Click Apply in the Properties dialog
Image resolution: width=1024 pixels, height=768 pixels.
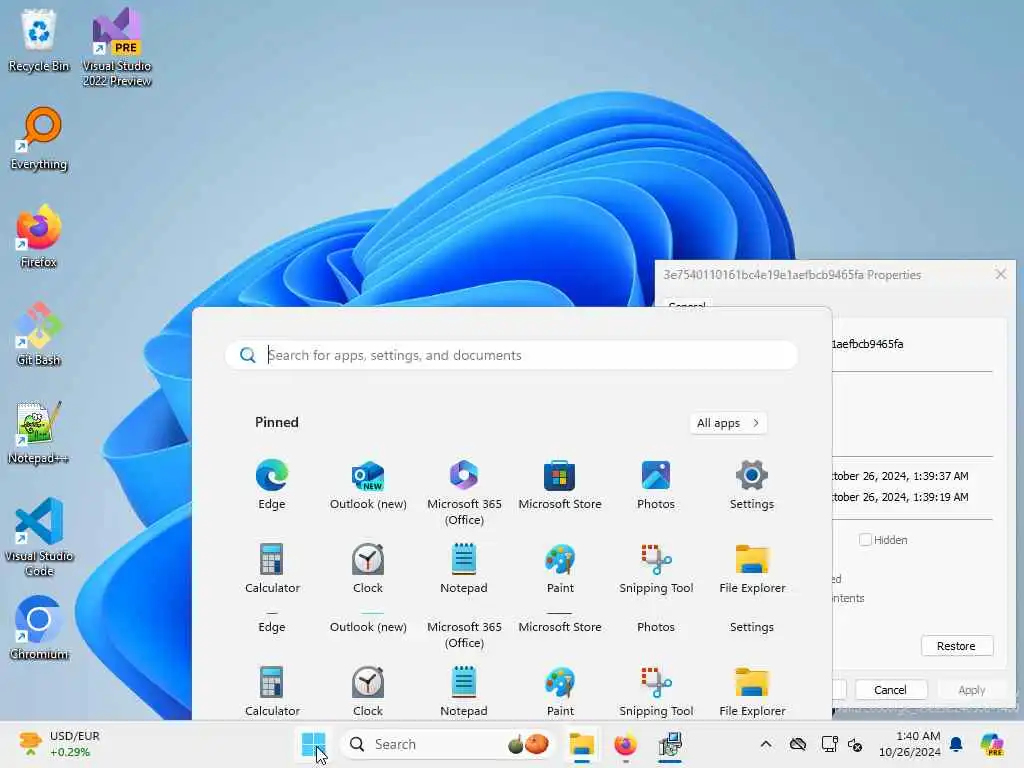[971, 690]
